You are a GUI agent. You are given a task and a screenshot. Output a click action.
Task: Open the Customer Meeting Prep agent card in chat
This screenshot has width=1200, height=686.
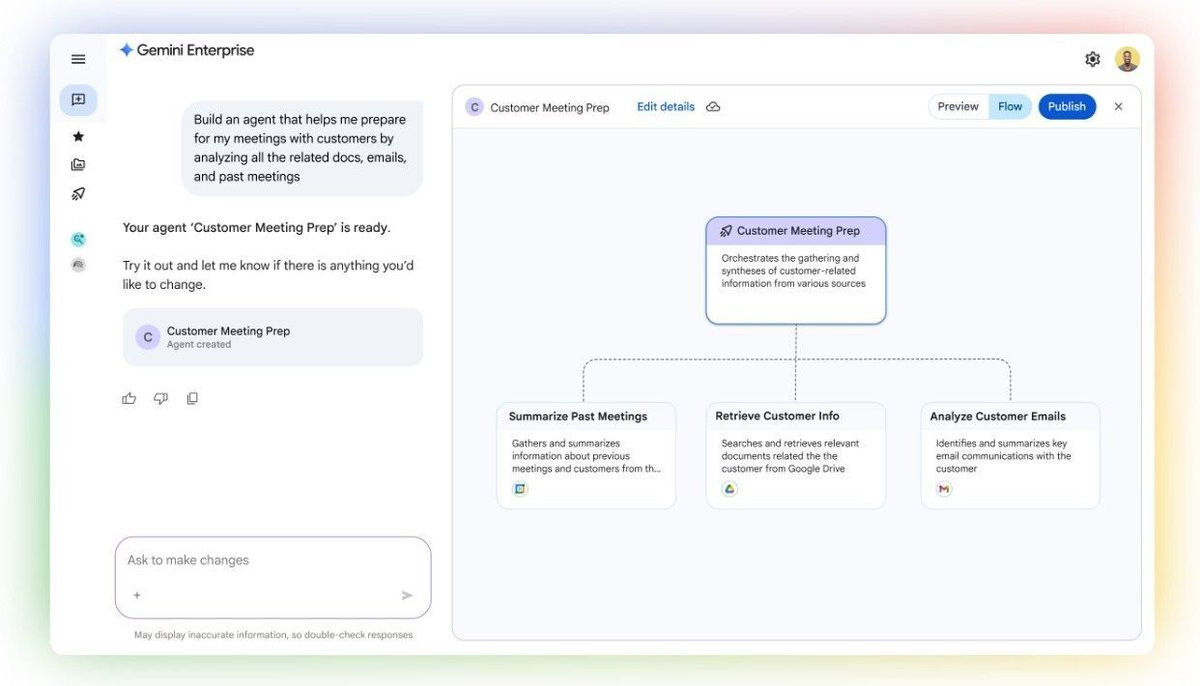click(272, 337)
